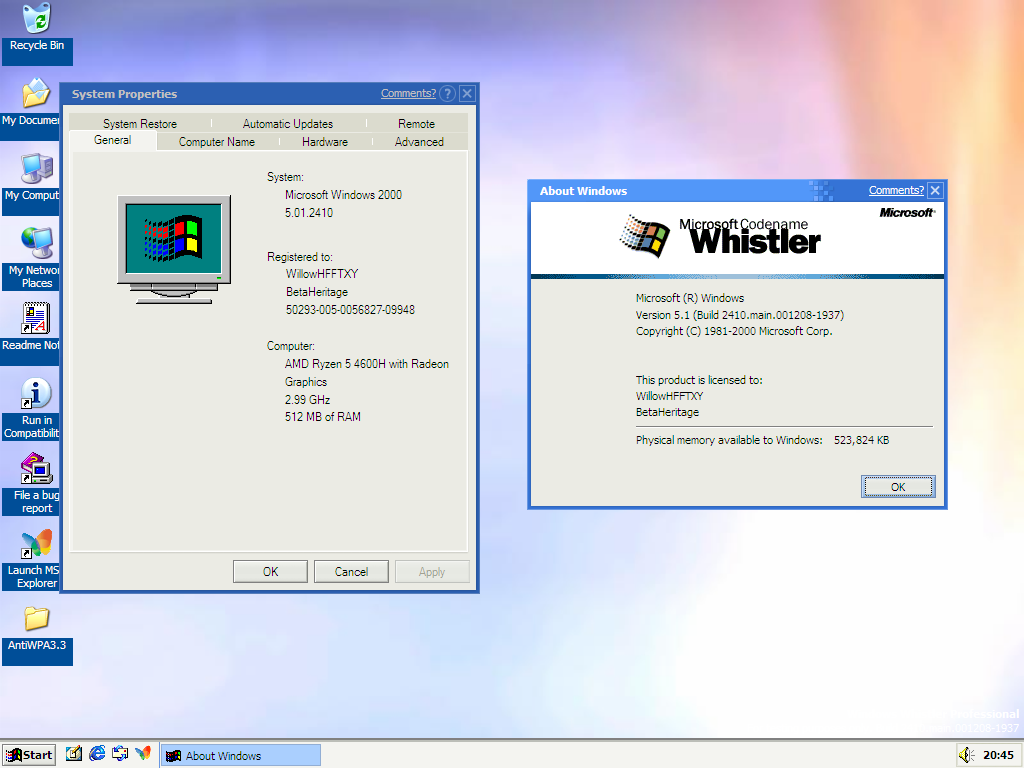Click the Apply button in System Properties
This screenshot has height=768, width=1024.
tap(432, 571)
